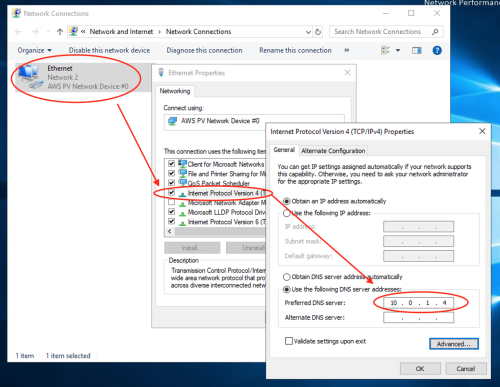Select Obtain DNS server address automatically
Viewport: 500px width, 387px height.
coord(287,277)
